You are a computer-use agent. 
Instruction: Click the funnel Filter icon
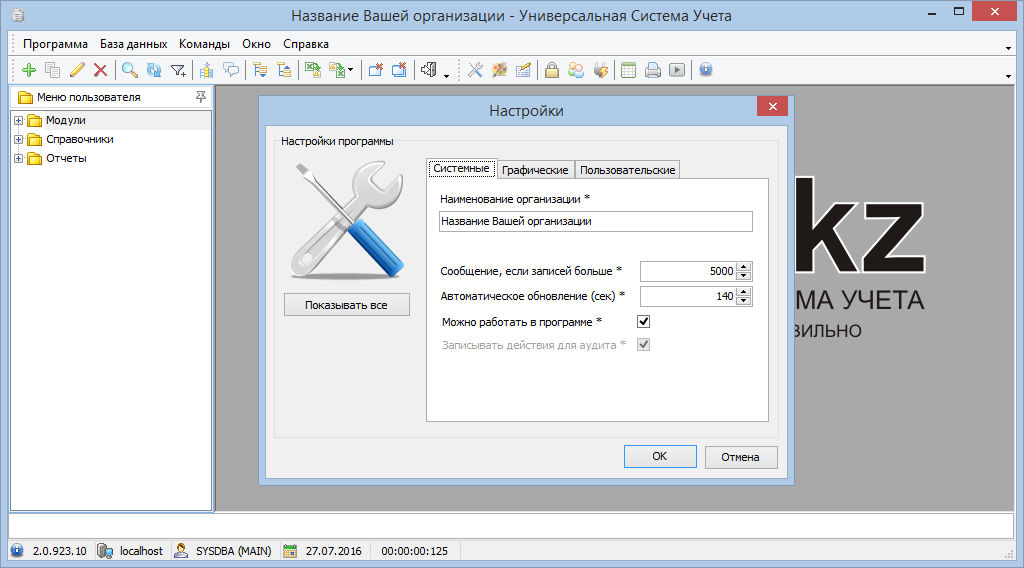coord(178,70)
